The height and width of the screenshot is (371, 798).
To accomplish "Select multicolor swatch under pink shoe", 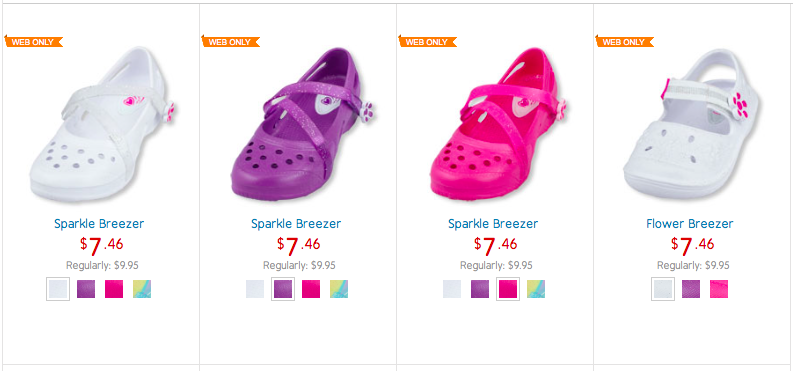I will 536,289.
